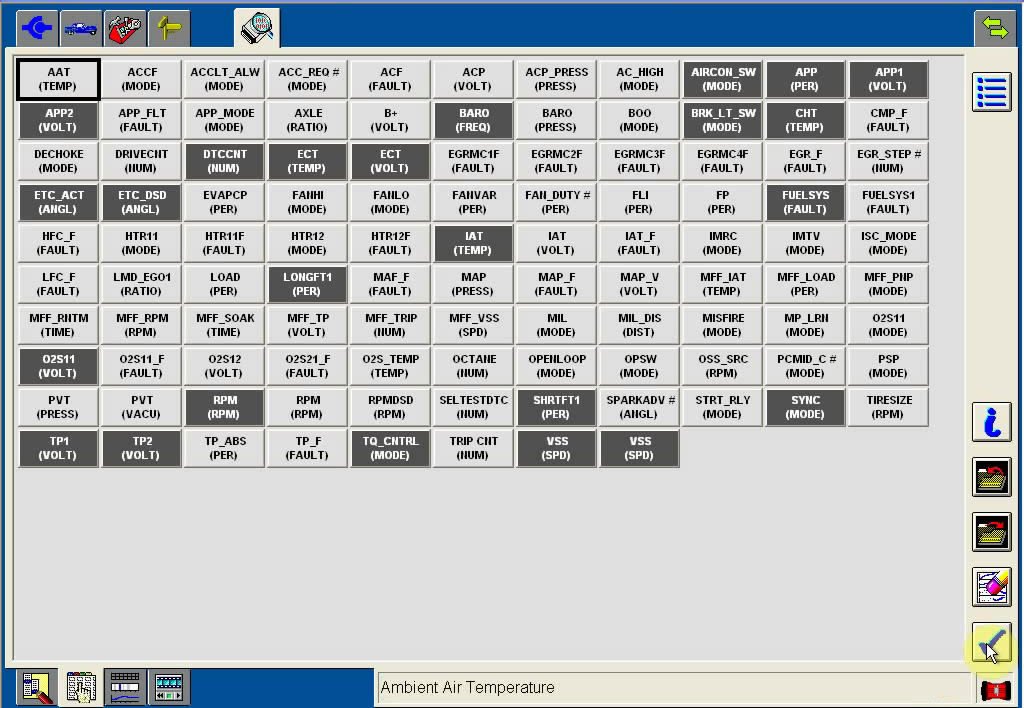Image resolution: width=1024 pixels, height=708 pixels.
Task: Open the red toolbox tab
Action: [x=125, y=28]
